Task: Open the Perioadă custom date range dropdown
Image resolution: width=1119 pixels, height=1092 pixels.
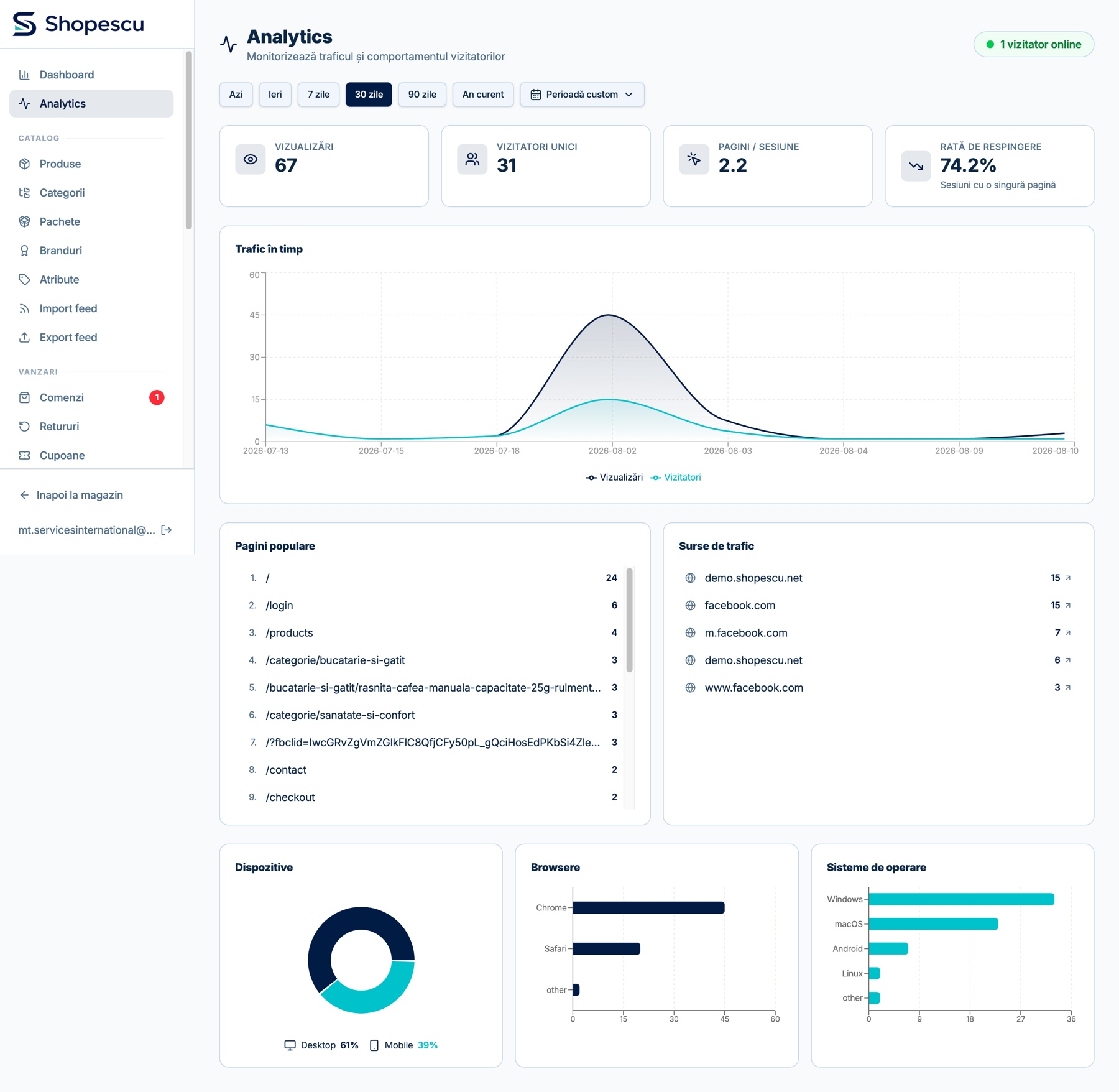Action: coord(582,95)
